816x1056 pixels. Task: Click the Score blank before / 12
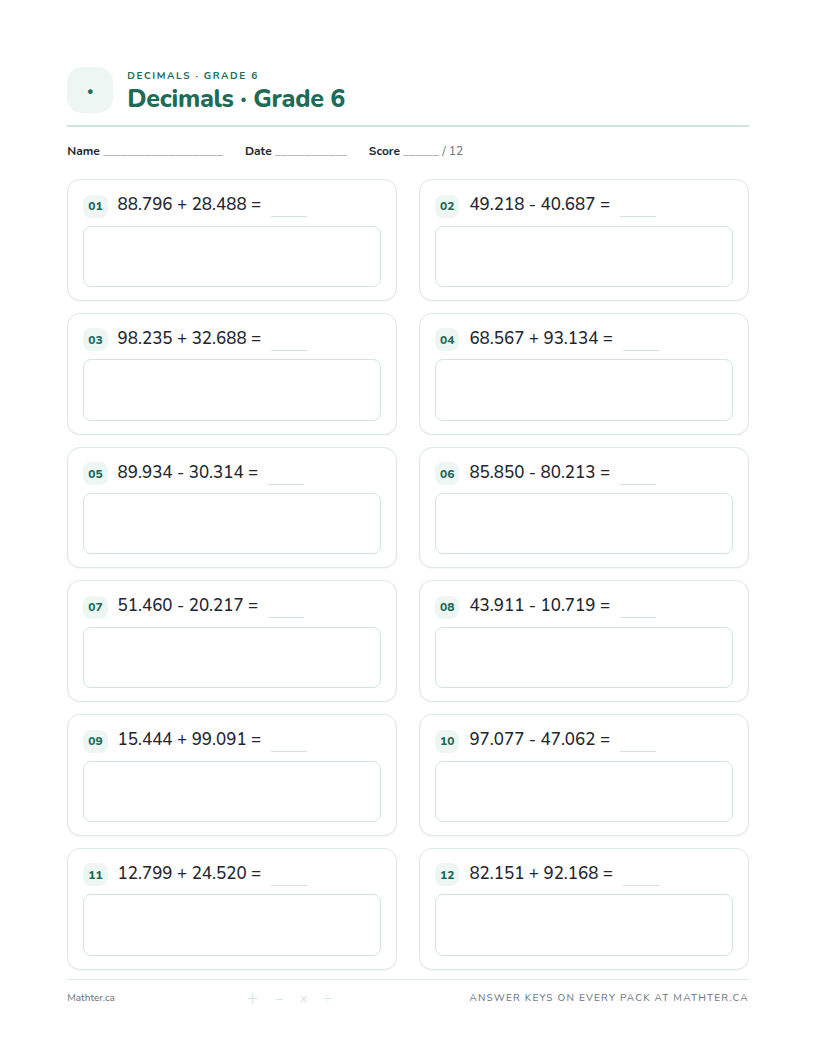point(421,154)
